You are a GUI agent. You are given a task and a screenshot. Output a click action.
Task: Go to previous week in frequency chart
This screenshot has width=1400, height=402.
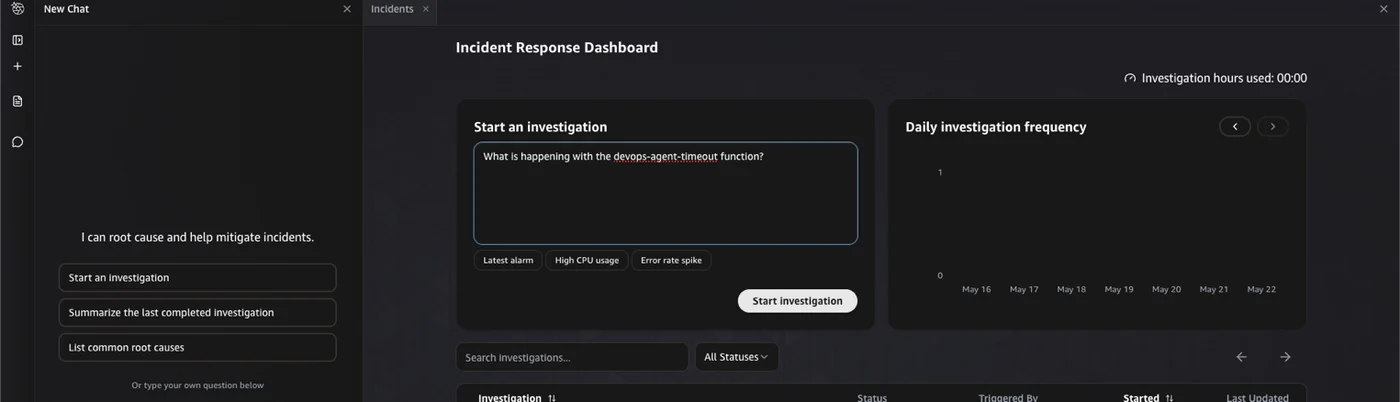1235,127
